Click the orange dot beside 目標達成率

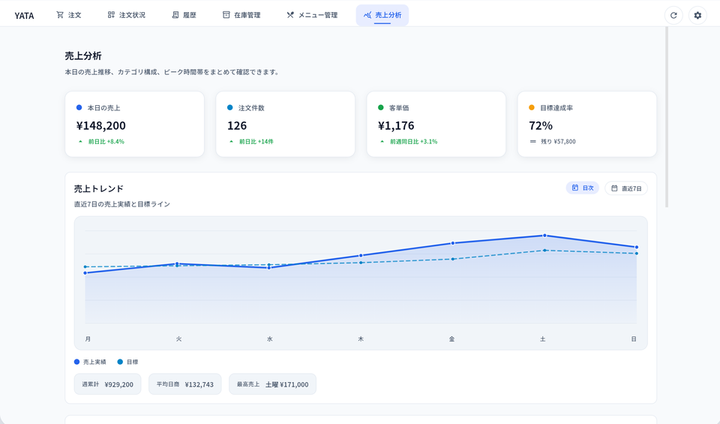click(532, 107)
